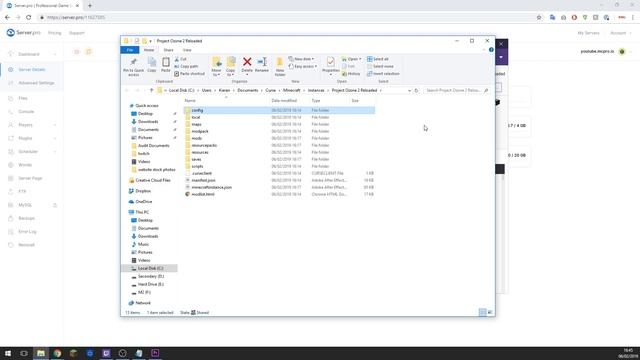This screenshot has height=360, width=640.
Task: Open the Easy access dropdown
Action: (303, 67)
